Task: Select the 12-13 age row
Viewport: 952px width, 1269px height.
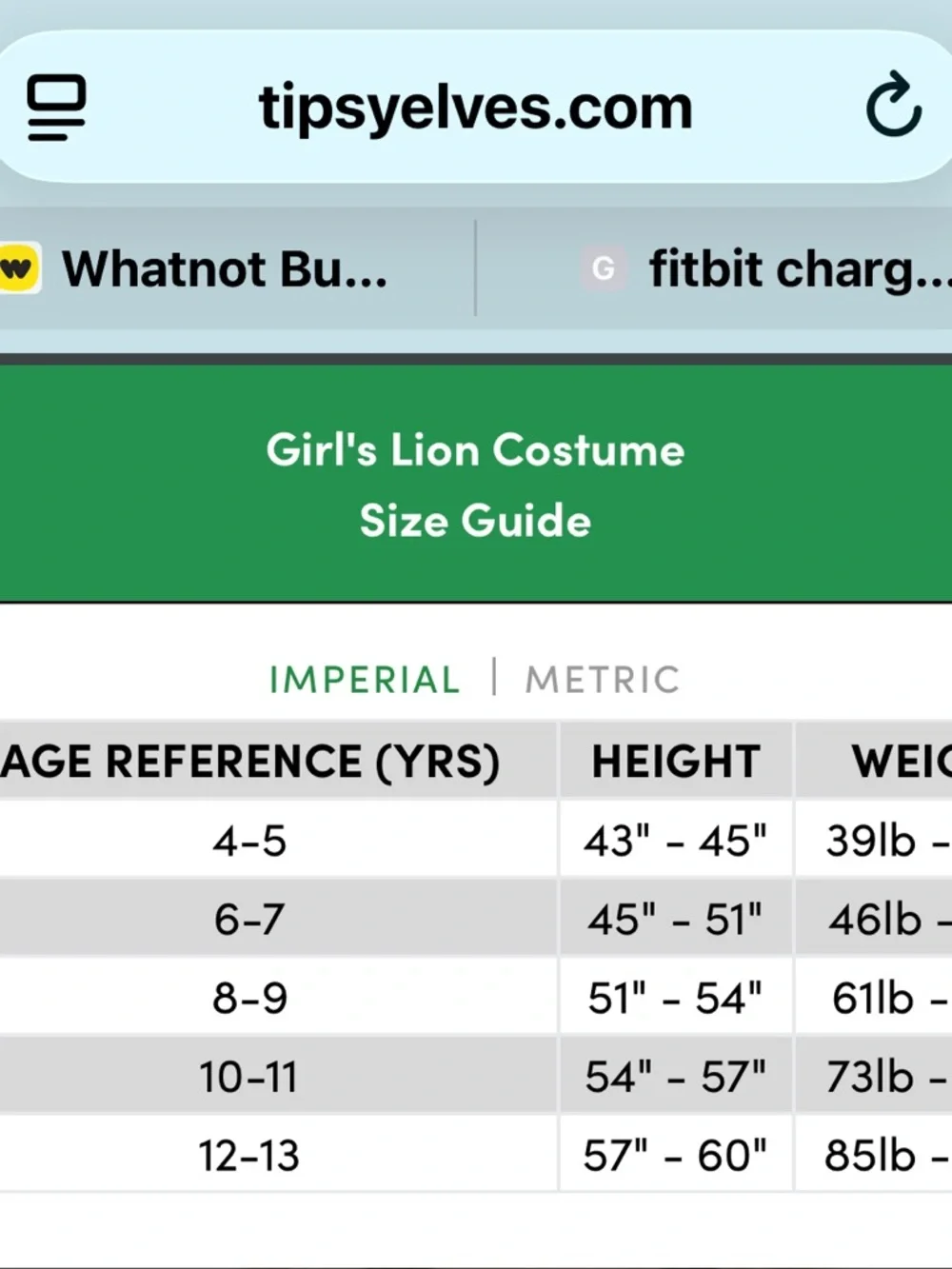Action: (476, 1155)
